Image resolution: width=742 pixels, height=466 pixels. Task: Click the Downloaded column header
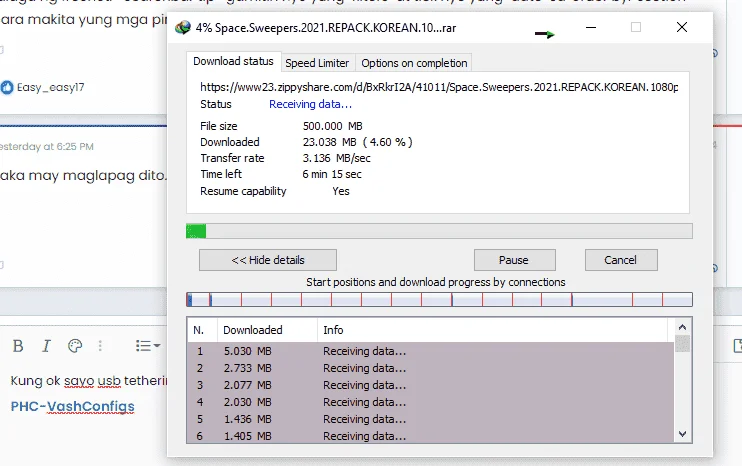tap(267, 330)
